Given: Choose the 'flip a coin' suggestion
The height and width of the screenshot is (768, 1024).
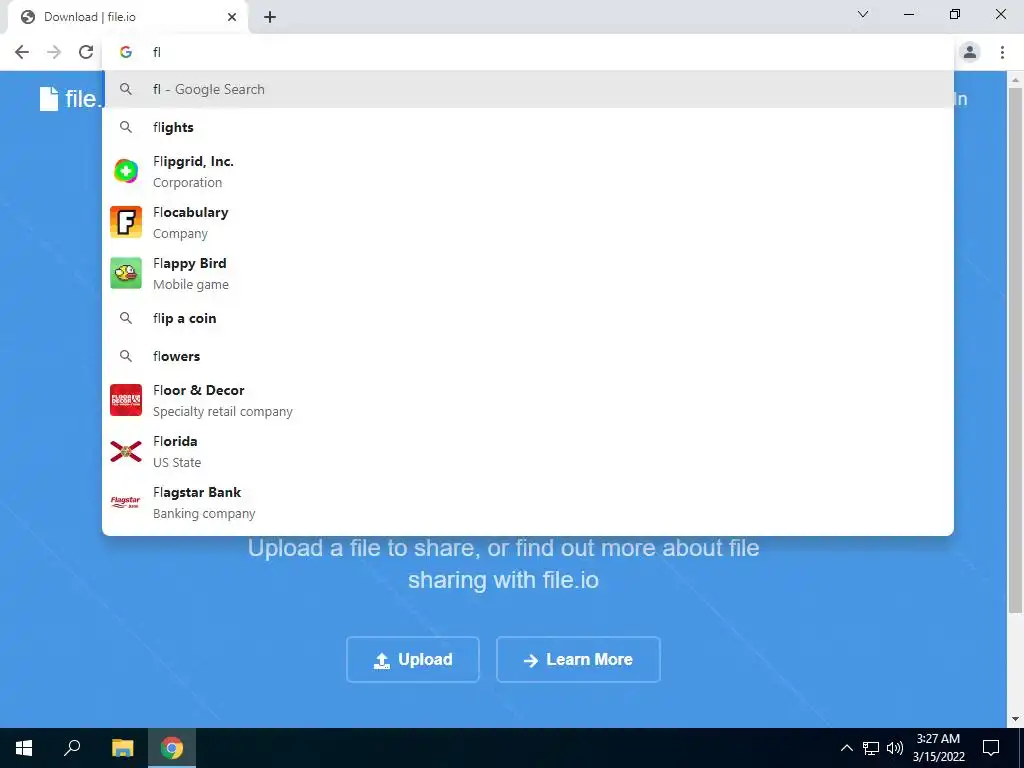Looking at the screenshot, I should coord(528,318).
